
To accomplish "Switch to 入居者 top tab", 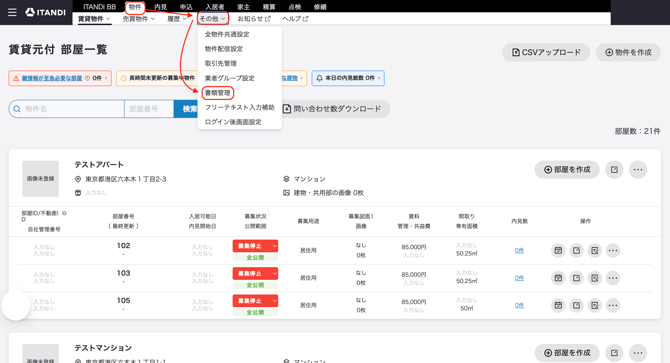I will coord(215,7).
